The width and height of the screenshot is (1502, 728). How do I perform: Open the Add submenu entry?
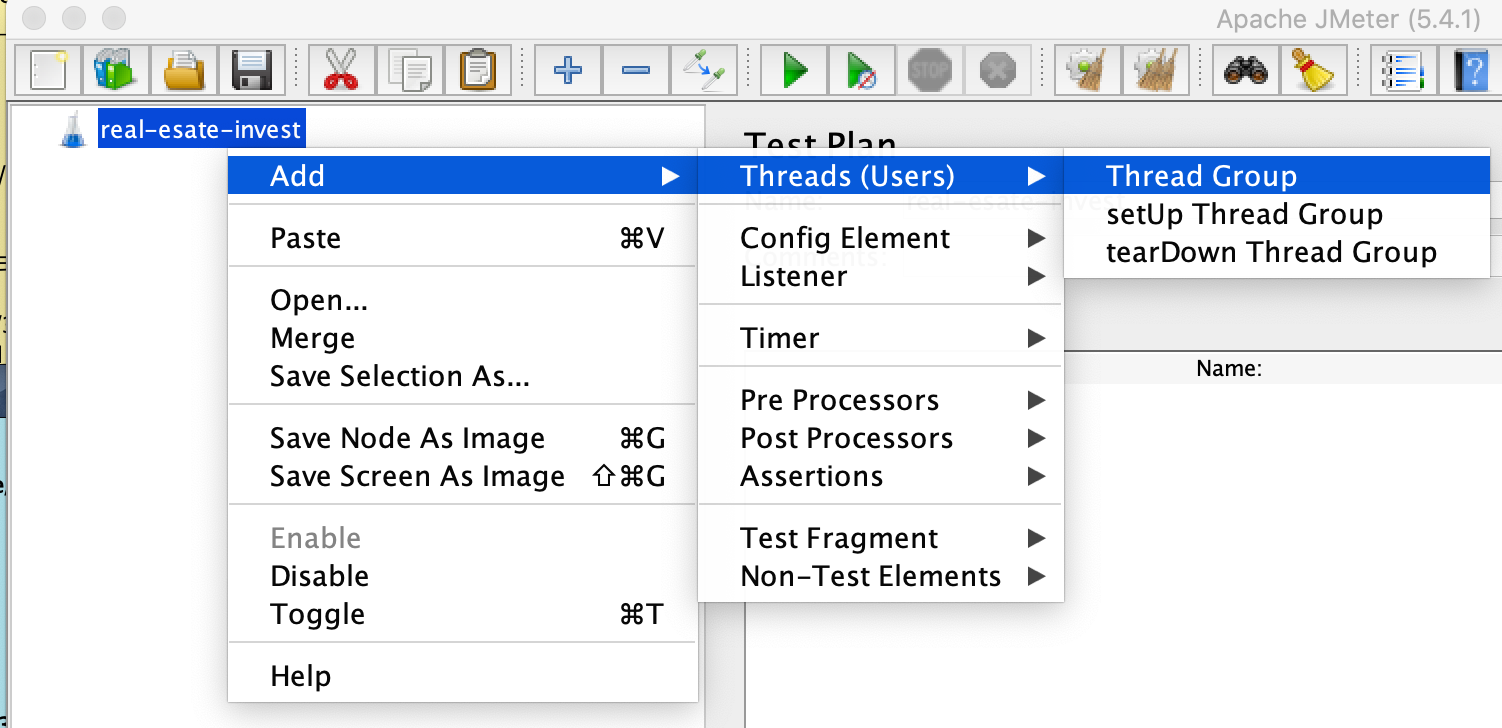pos(463,176)
